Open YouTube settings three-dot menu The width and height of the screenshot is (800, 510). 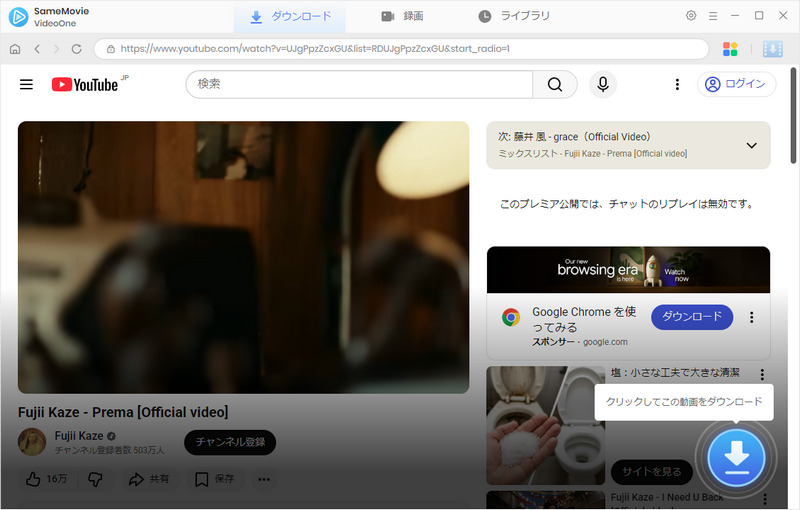point(677,84)
